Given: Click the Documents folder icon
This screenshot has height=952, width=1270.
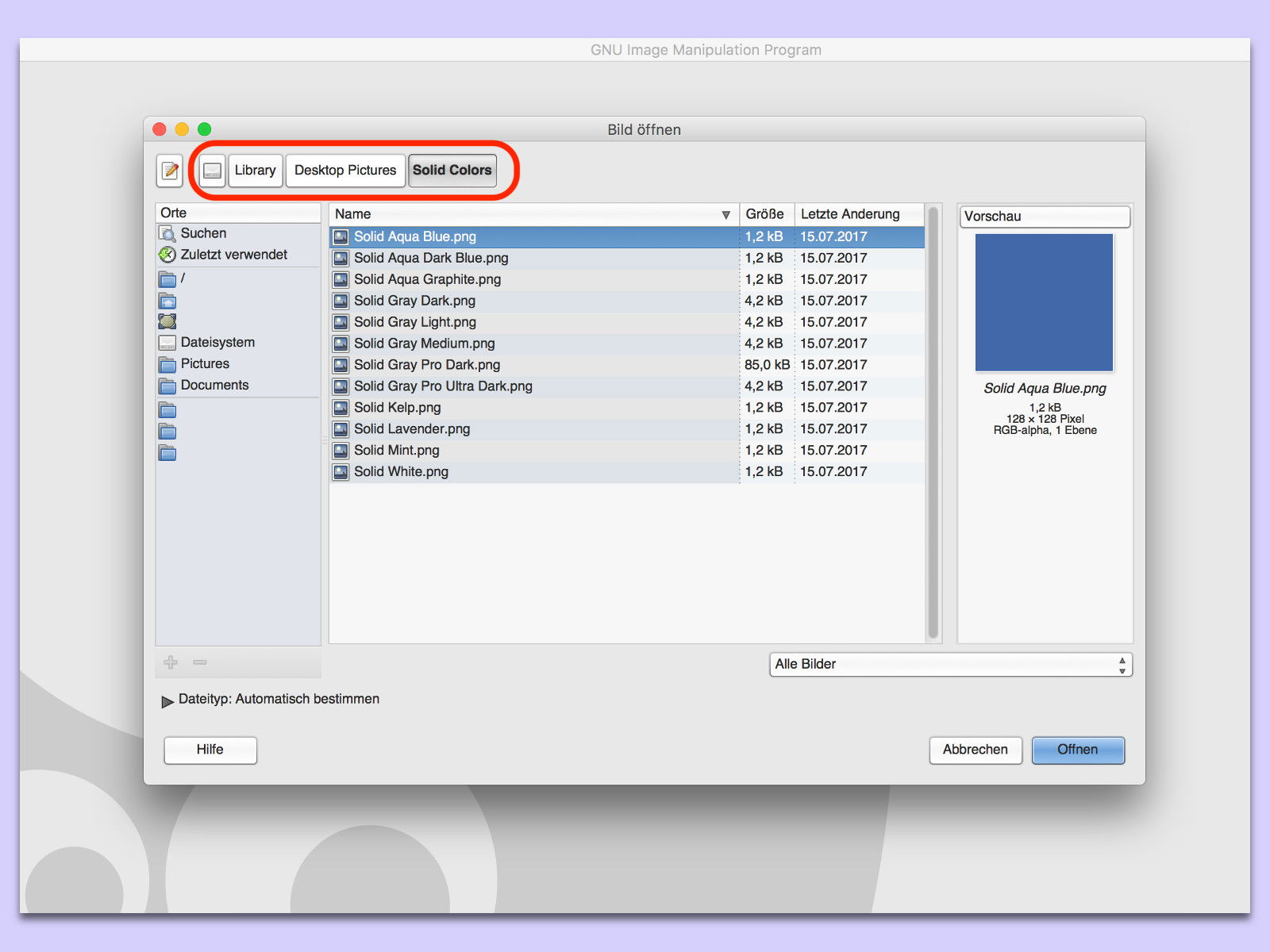Looking at the screenshot, I should coord(167,386).
